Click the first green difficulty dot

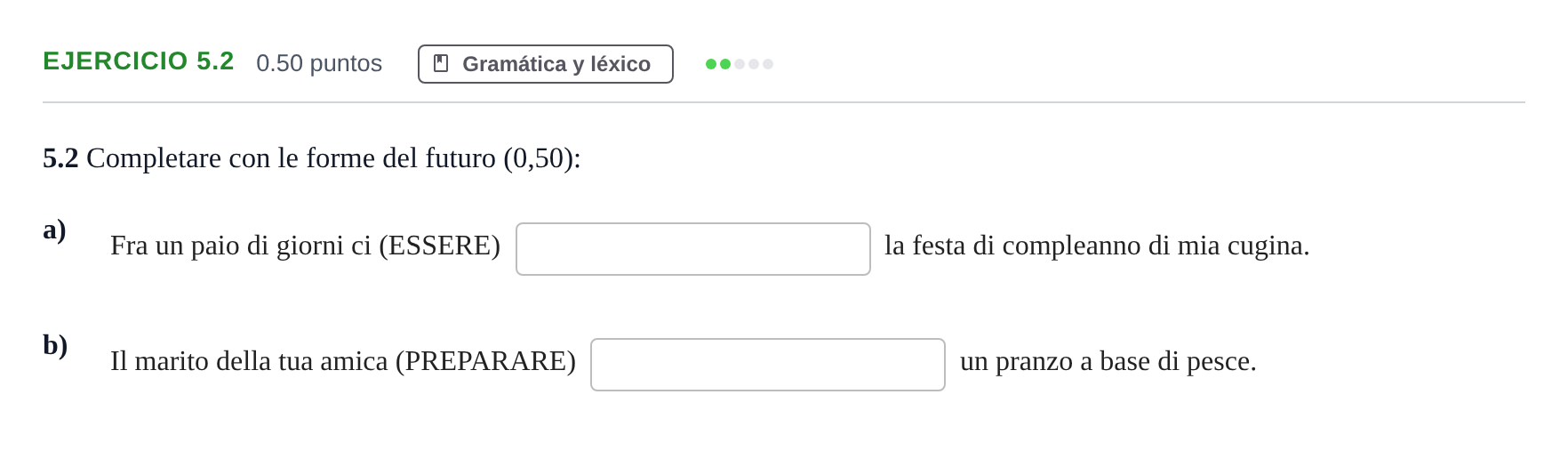(x=711, y=64)
